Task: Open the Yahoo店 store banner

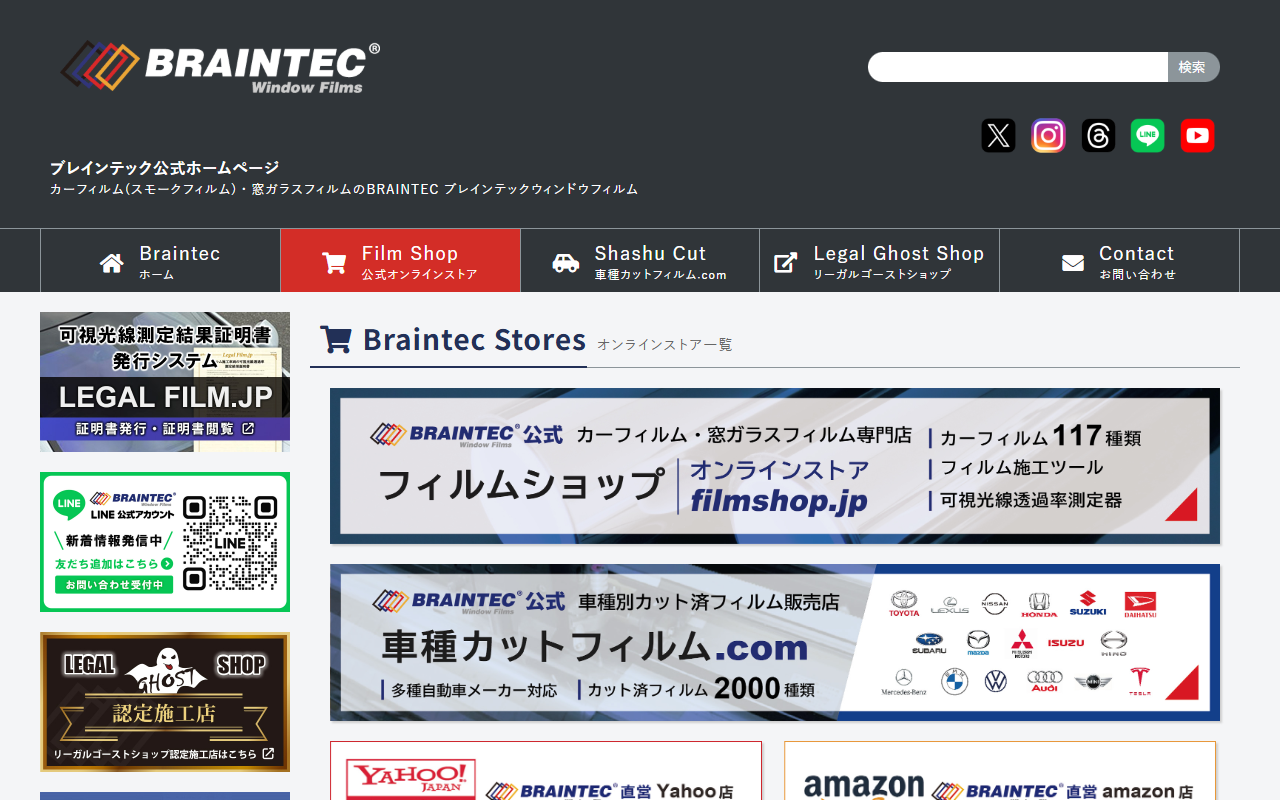Action: 546,771
